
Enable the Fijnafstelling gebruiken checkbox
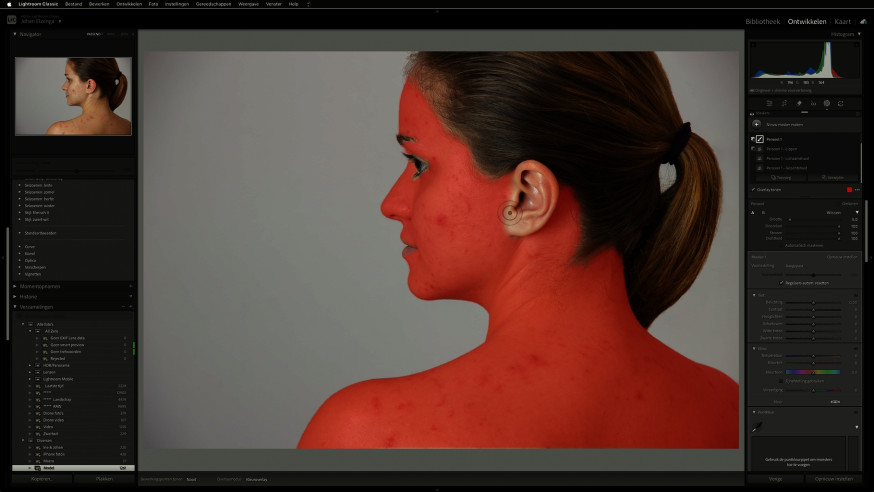pos(781,381)
